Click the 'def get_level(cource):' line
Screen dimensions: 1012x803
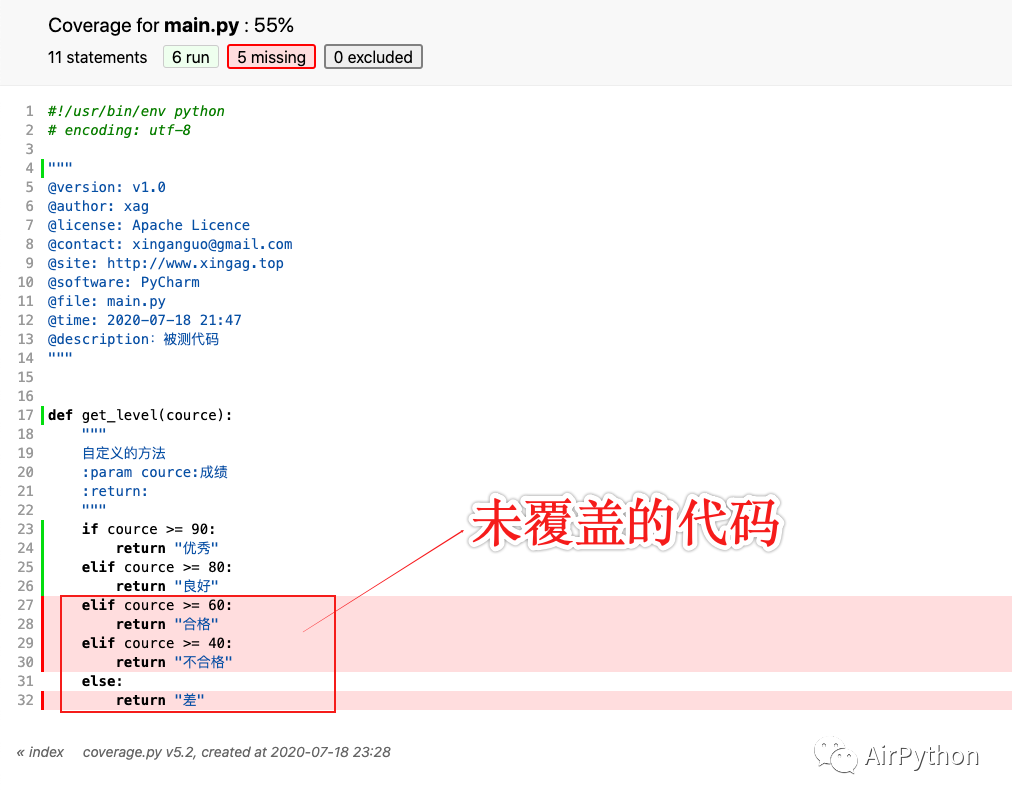click(140, 415)
